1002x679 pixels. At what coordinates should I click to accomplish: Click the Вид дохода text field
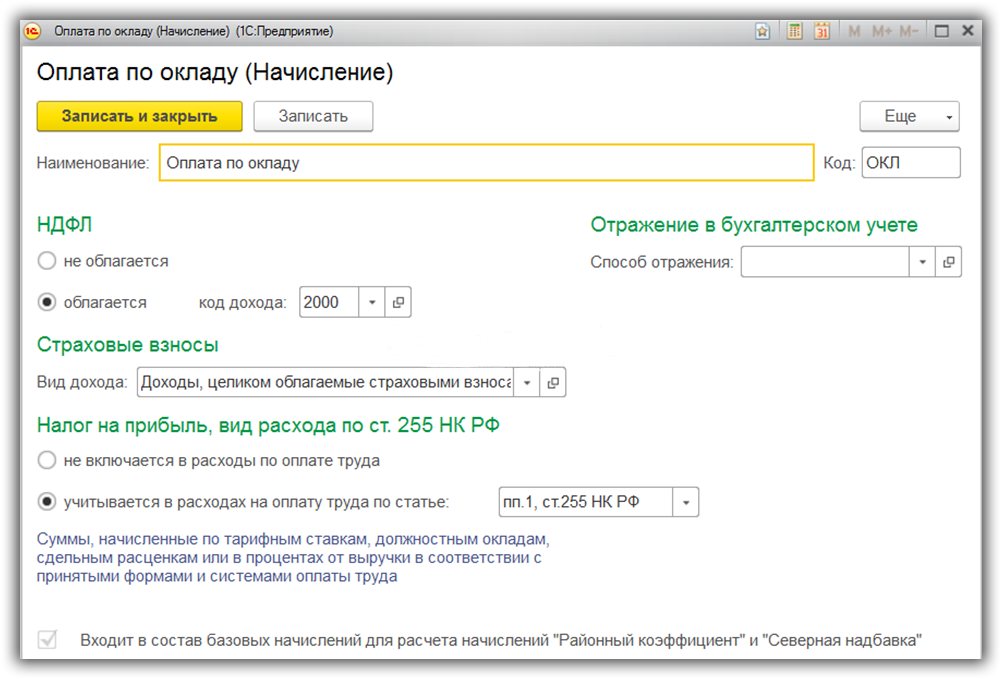(x=325, y=382)
